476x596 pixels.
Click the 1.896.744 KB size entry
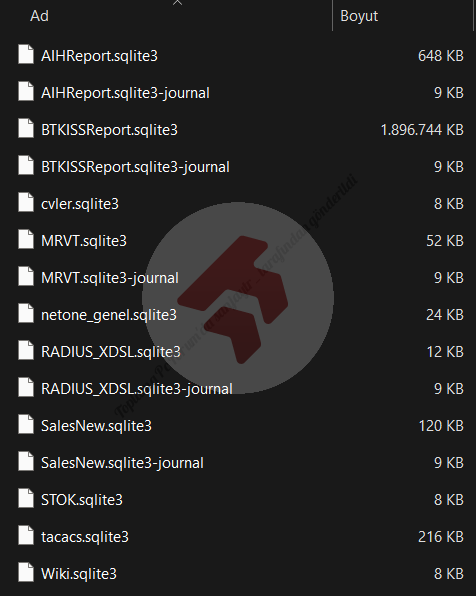click(422, 130)
